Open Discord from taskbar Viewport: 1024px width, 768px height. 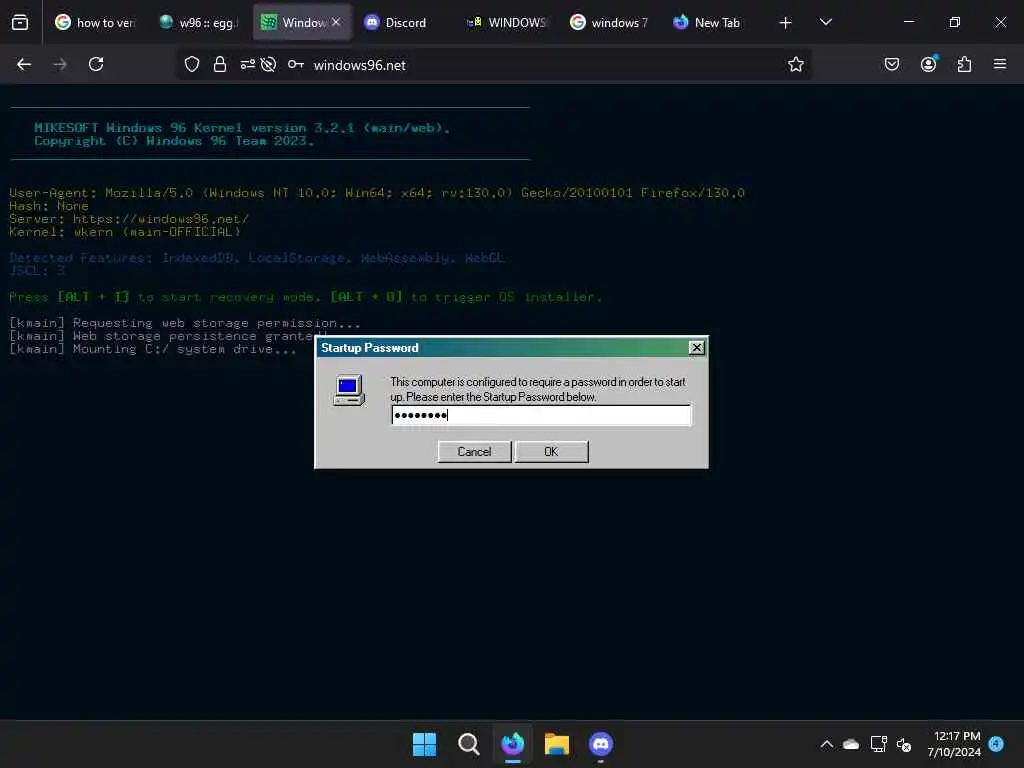coord(601,744)
